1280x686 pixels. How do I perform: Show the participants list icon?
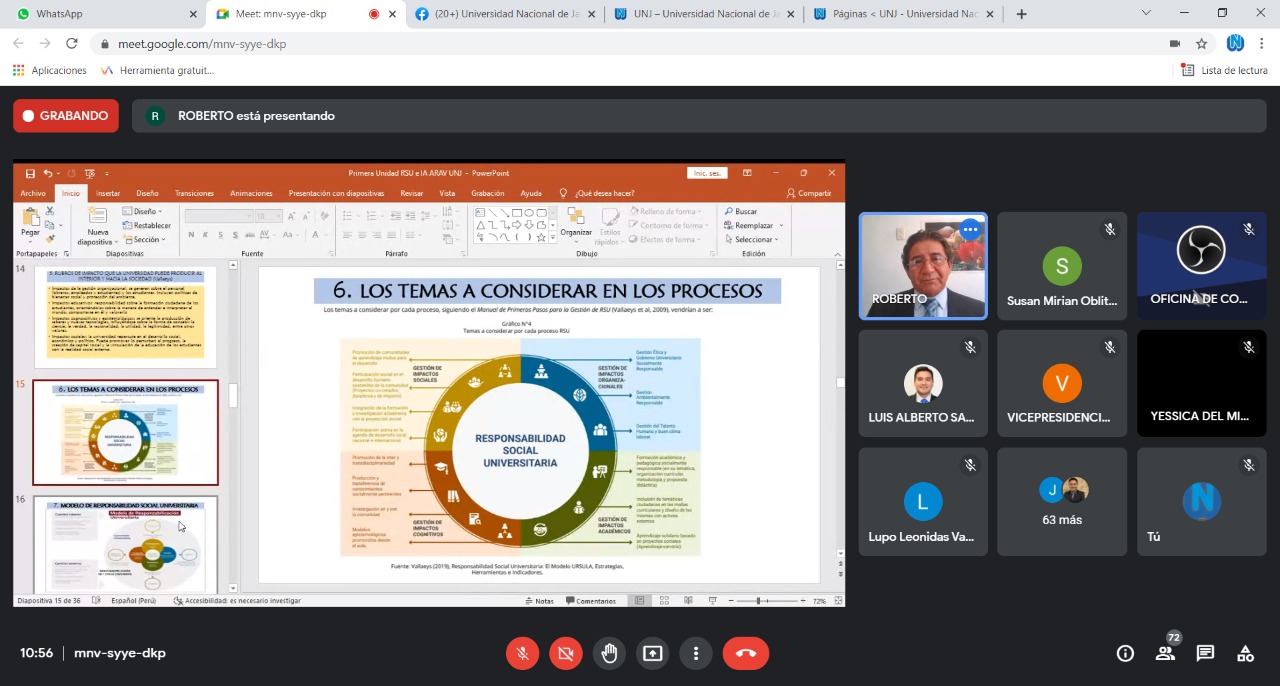coord(1165,653)
